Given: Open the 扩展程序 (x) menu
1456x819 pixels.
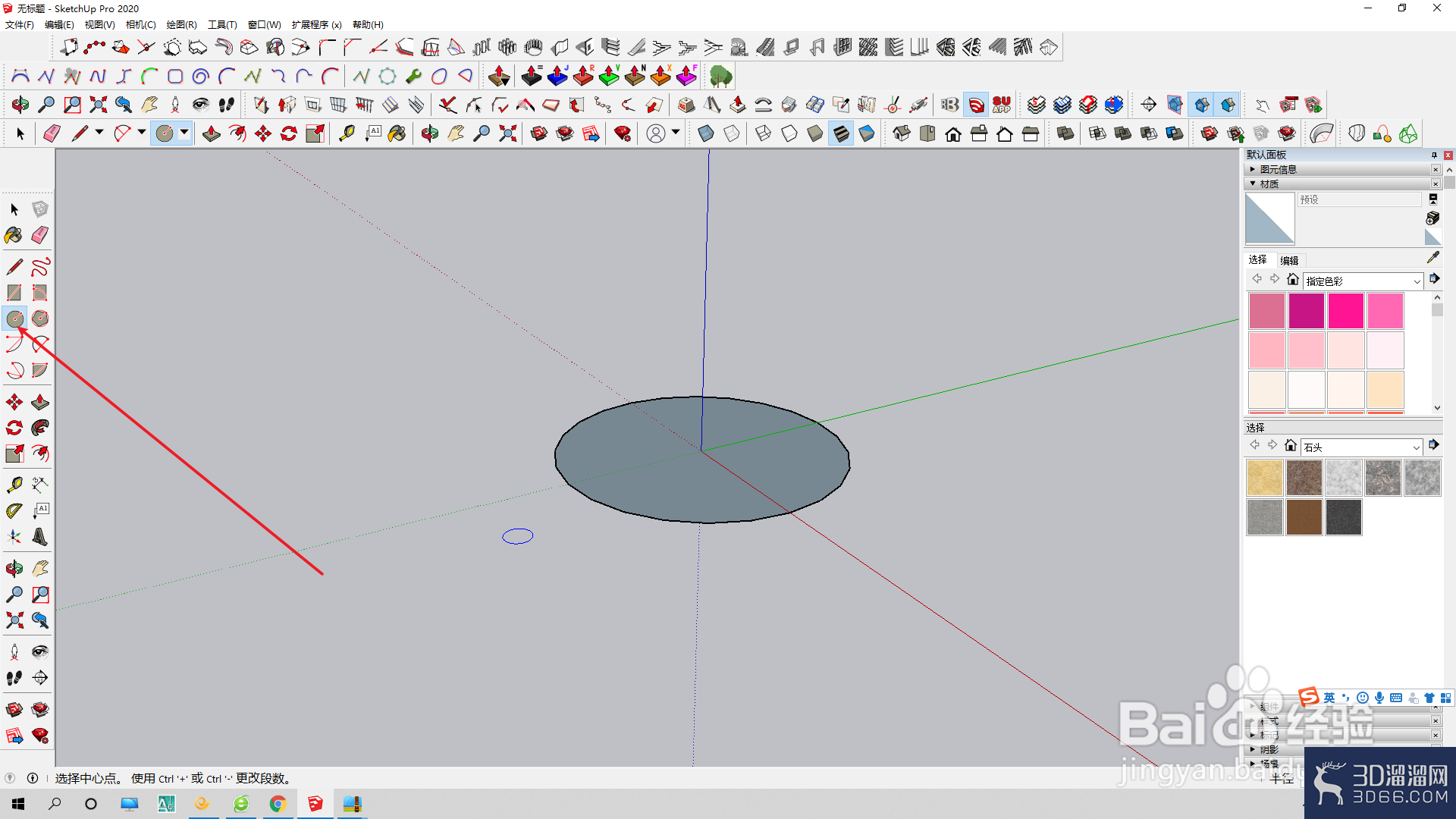Looking at the screenshot, I should [x=316, y=25].
